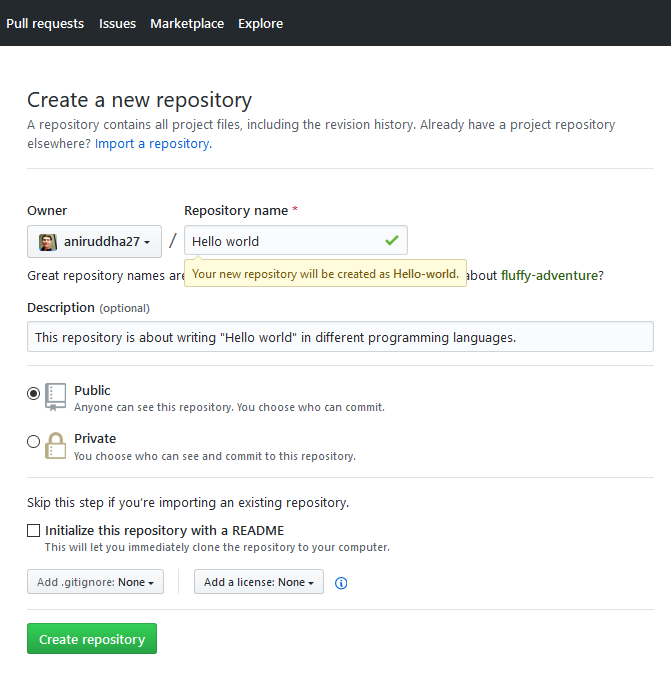Open Marketplace from the top navigation
671x688 pixels.
[x=187, y=23]
